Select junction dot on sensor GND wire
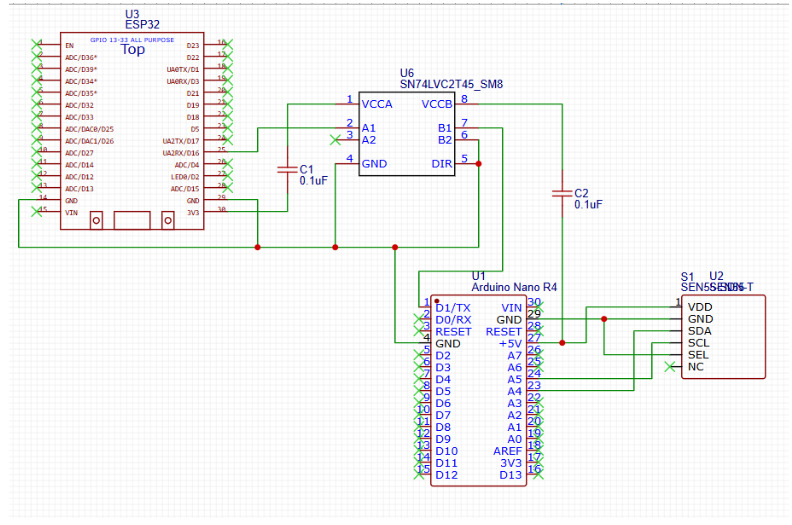Viewport: 792px width, 525px height. tap(604, 319)
